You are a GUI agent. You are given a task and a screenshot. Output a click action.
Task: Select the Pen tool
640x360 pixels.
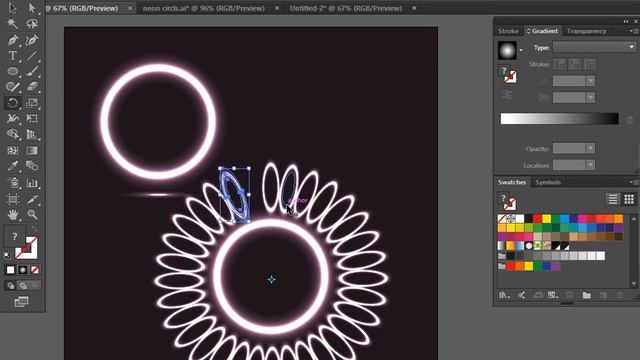[x=13, y=40]
